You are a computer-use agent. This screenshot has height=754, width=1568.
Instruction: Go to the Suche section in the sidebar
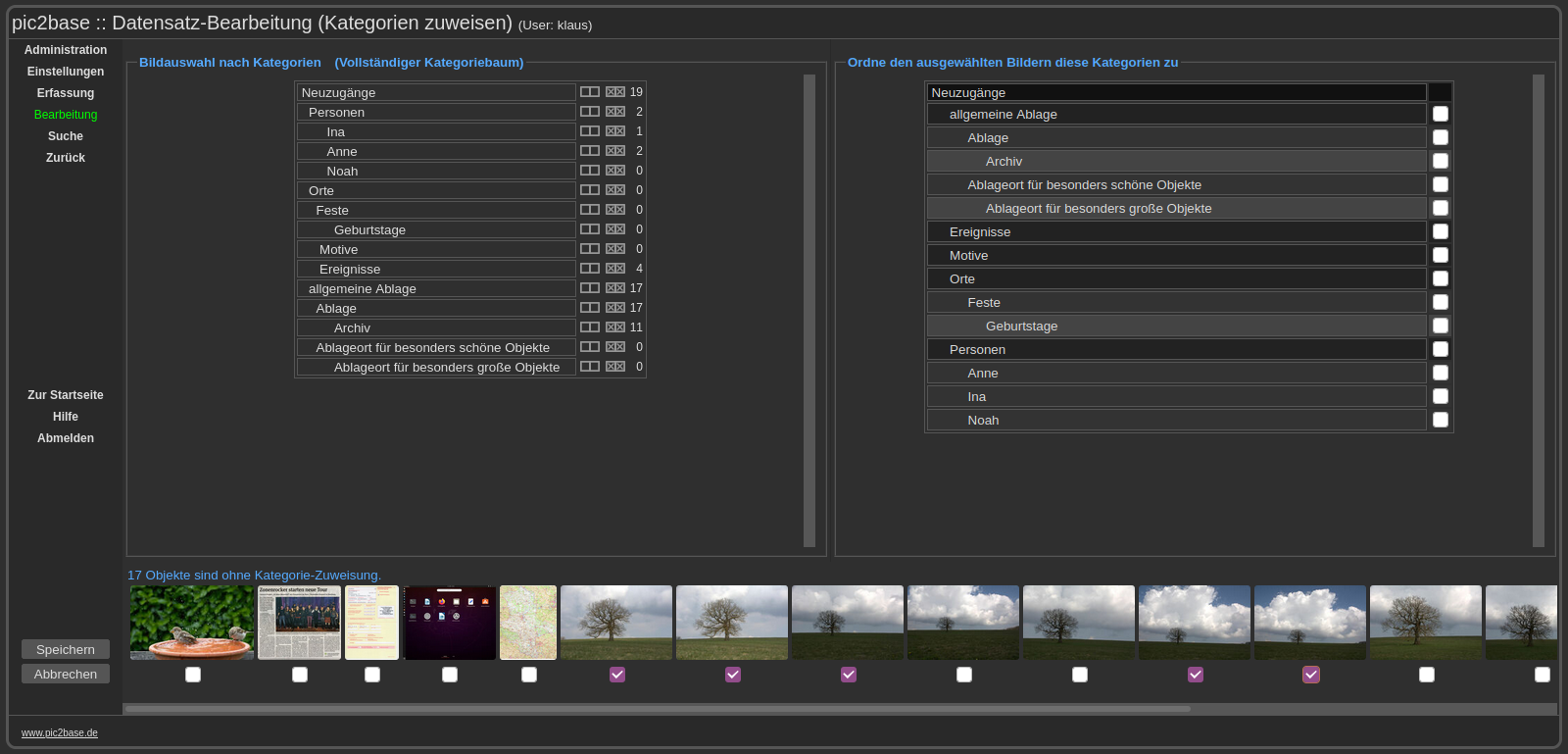tap(66, 136)
